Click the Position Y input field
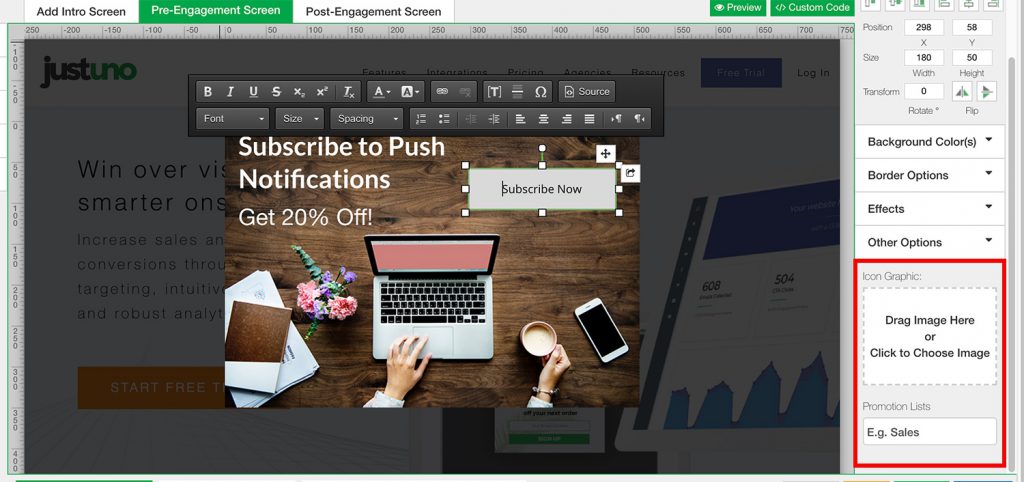 coord(972,27)
